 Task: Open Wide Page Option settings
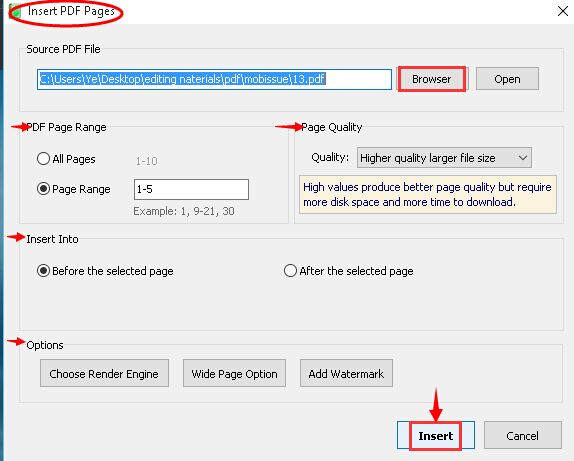[x=234, y=373]
